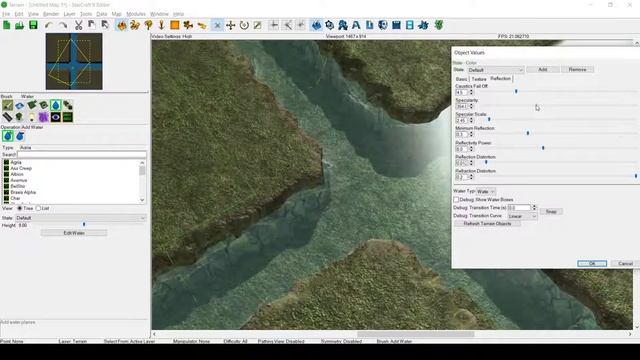
Task: Select the blue Texture brush icon
Action: click(x=20, y=105)
